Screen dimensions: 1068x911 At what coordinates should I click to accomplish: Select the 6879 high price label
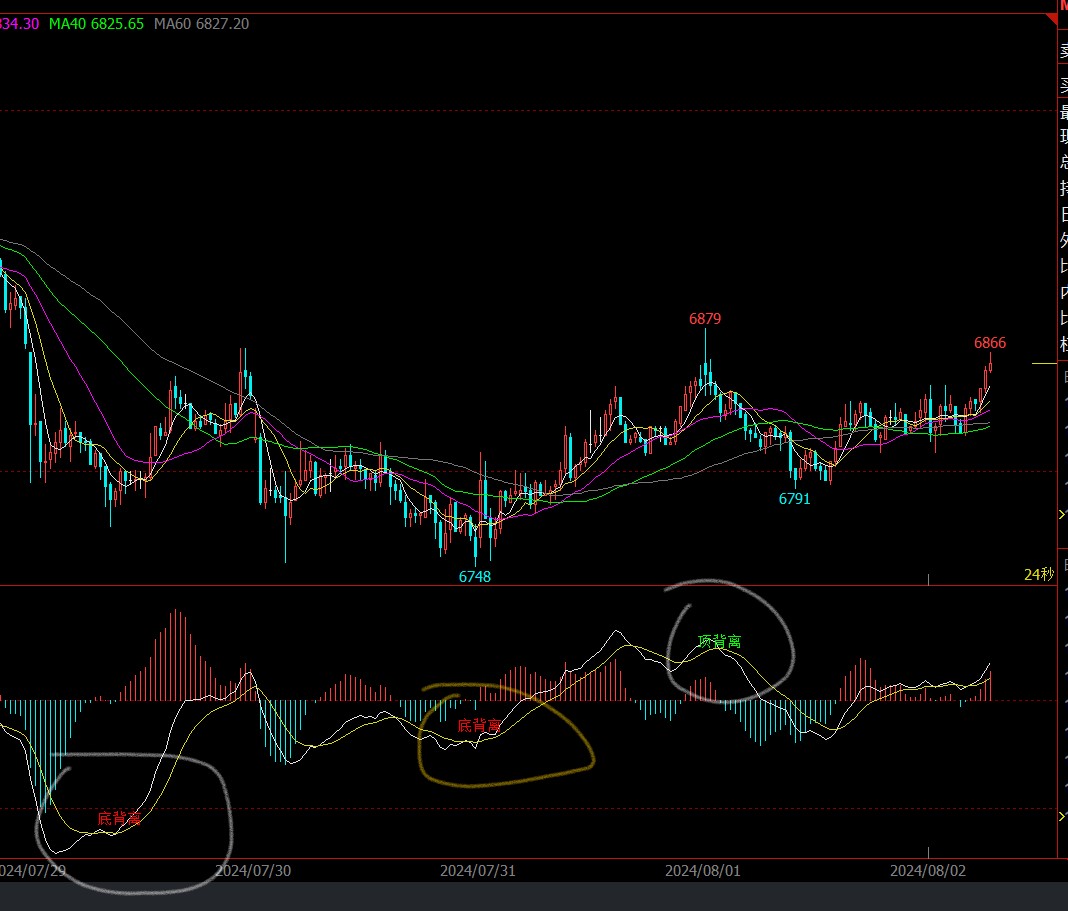(x=704, y=319)
